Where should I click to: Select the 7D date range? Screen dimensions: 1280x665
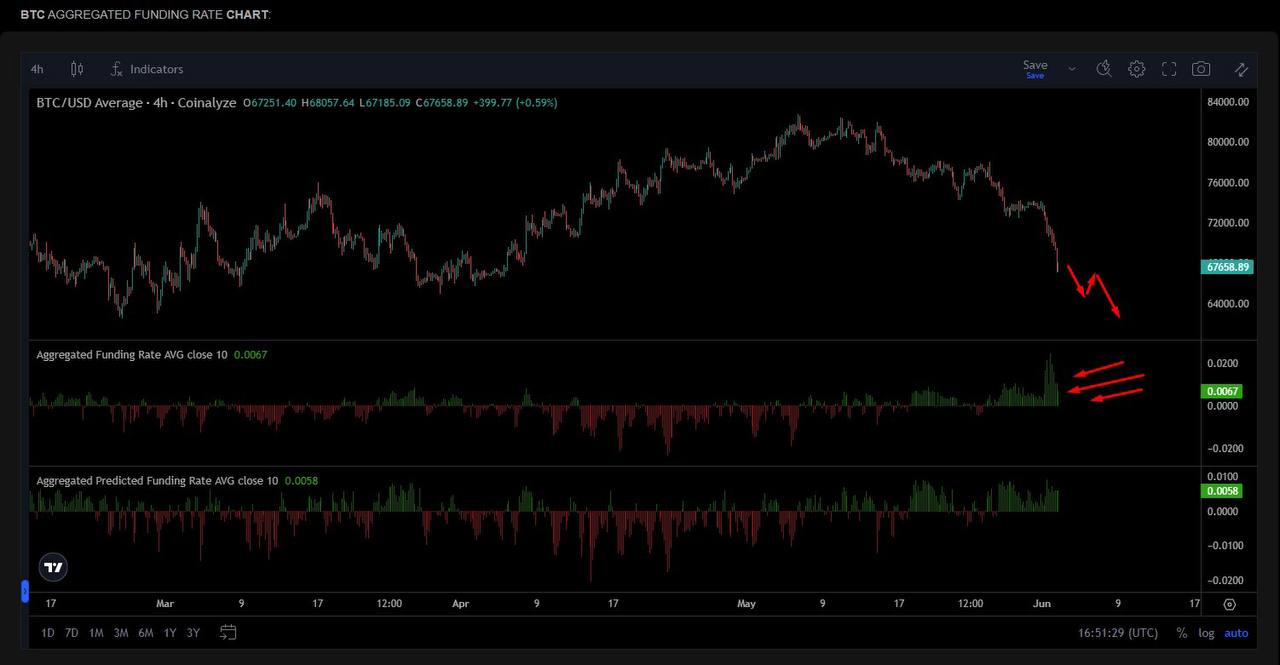click(72, 633)
